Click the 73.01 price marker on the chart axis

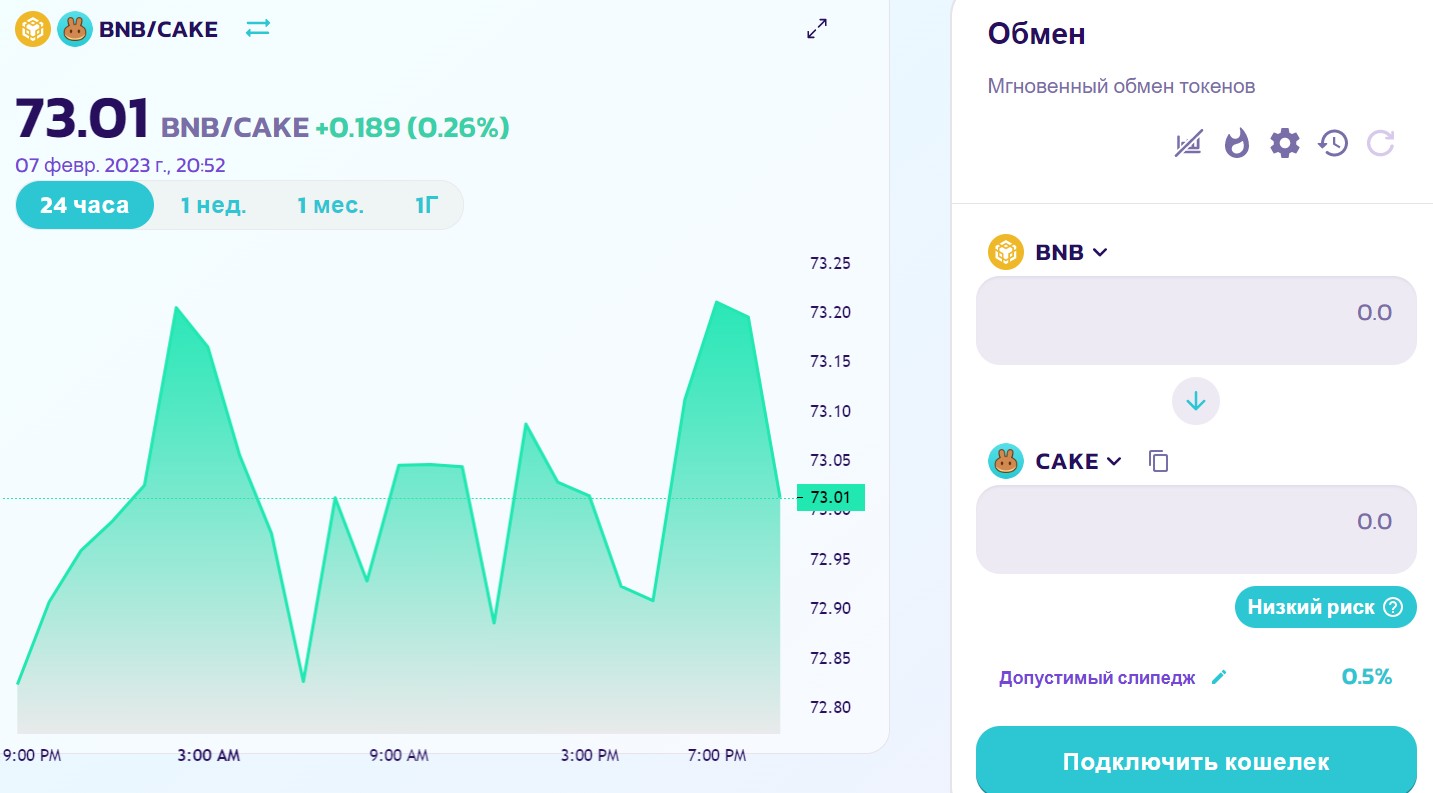pos(831,497)
